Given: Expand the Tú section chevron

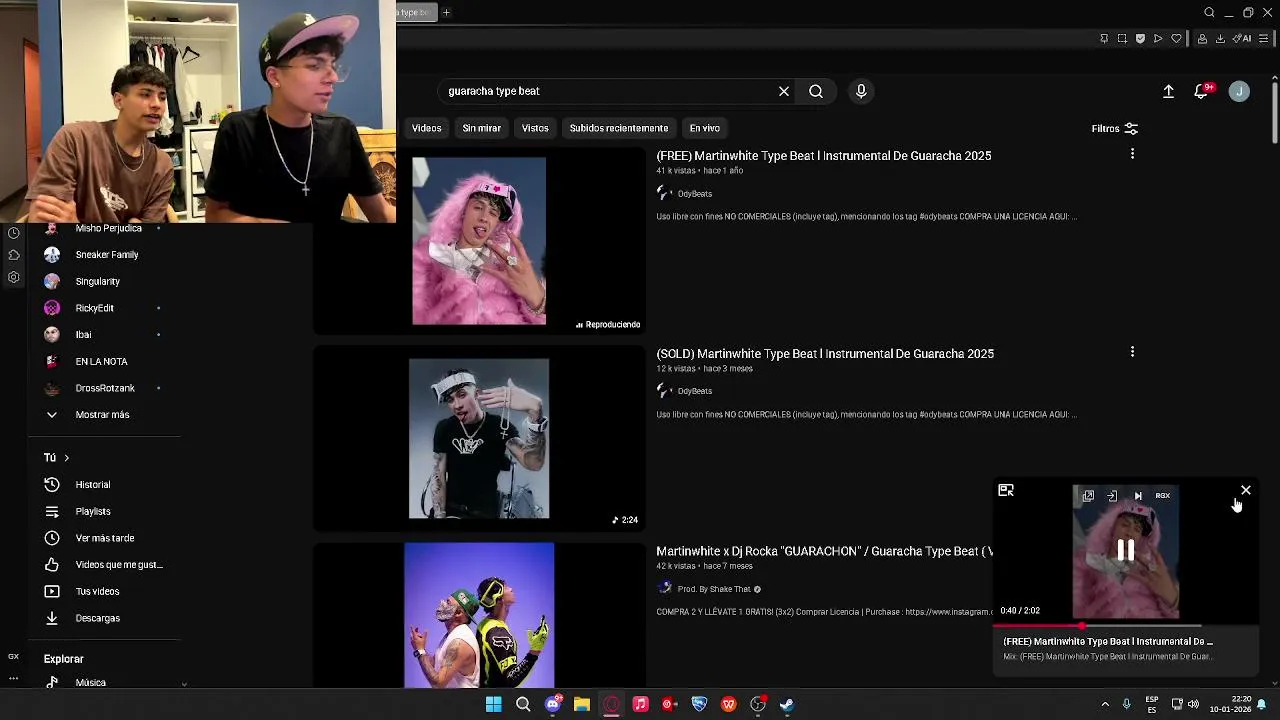Looking at the screenshot, I should pyautogui.click(x=66, y=458).
